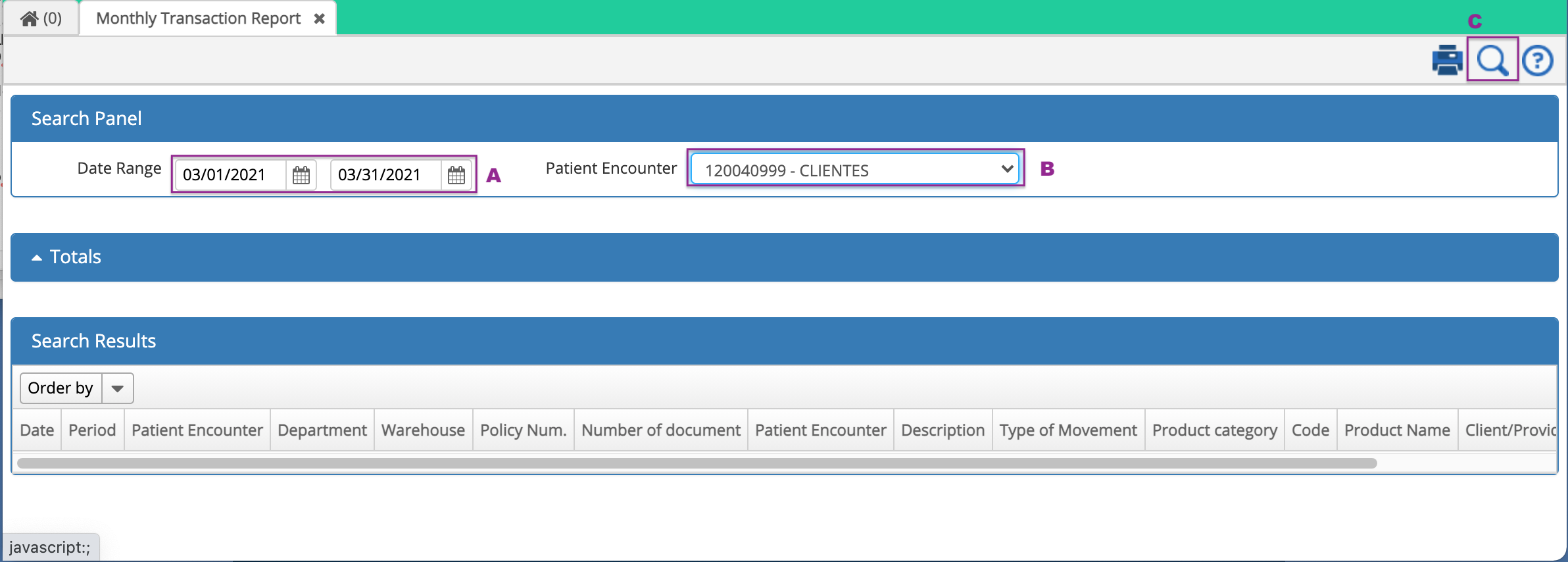Click the Warehouse column header

[x=423, y=430]
